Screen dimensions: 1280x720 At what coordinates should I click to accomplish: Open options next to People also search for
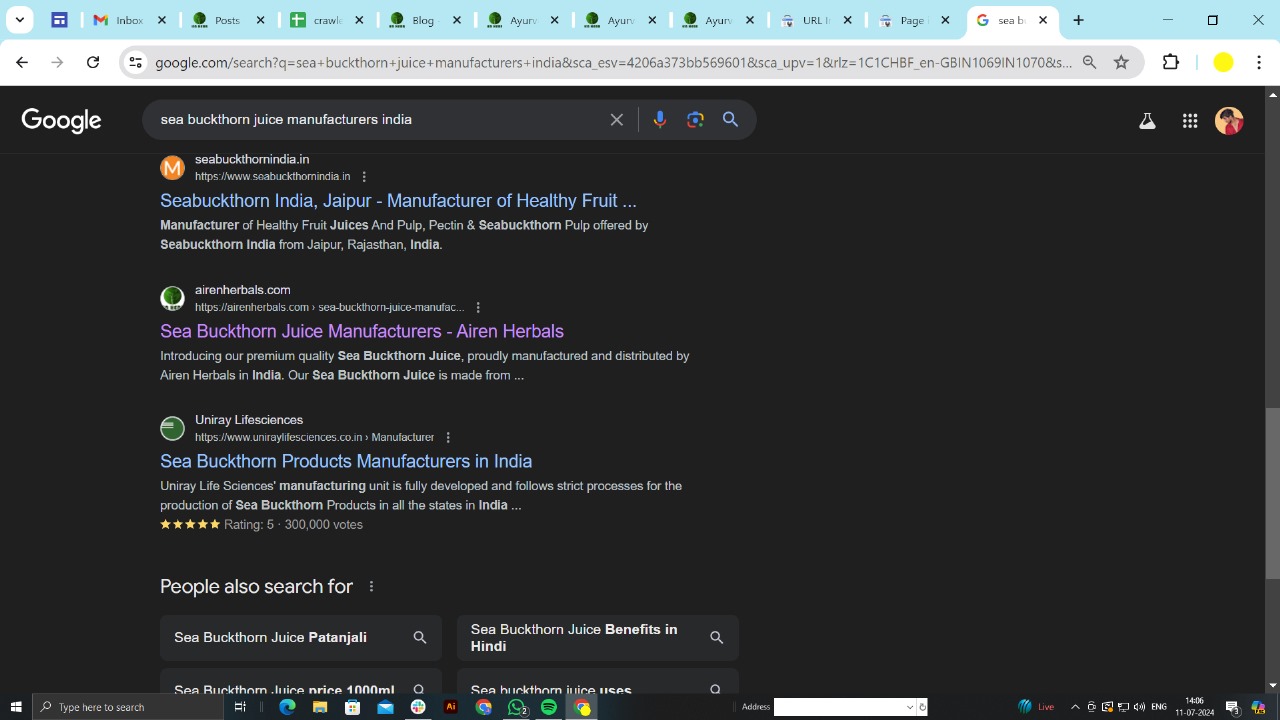pos(371,587)
